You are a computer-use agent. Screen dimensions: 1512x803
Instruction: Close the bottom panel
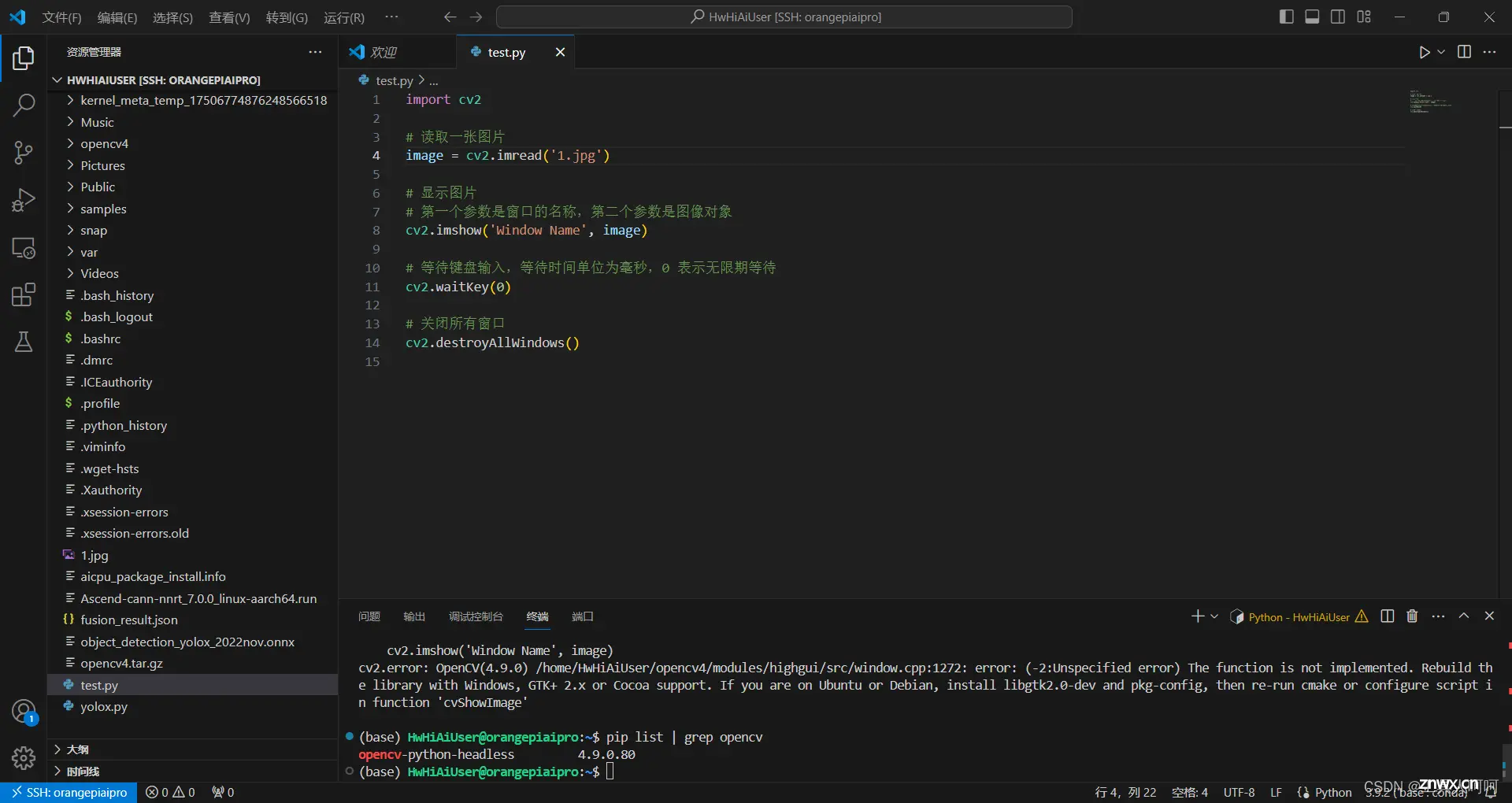coord(1489,616)
